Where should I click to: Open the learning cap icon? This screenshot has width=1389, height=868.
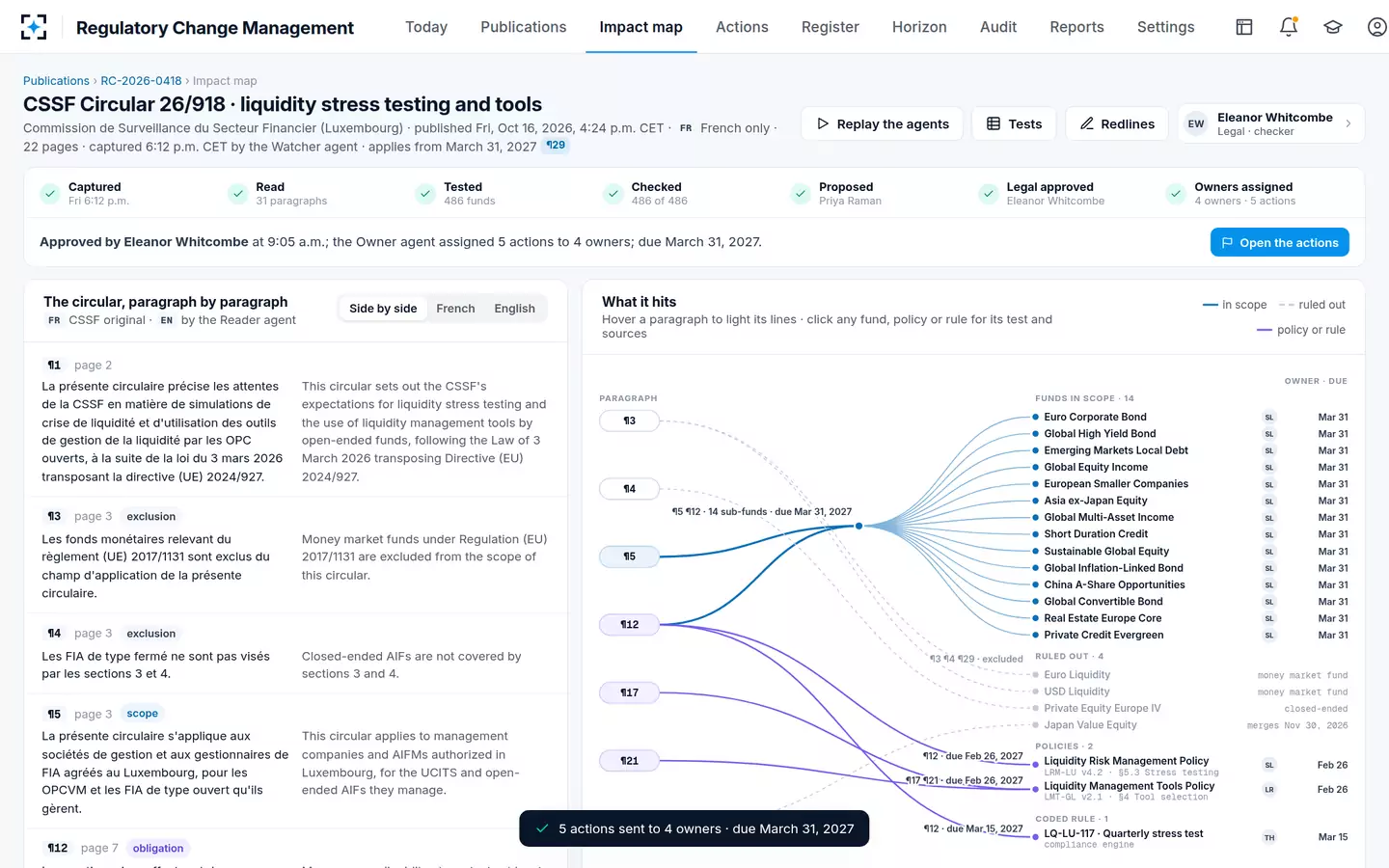[1333, 27]
